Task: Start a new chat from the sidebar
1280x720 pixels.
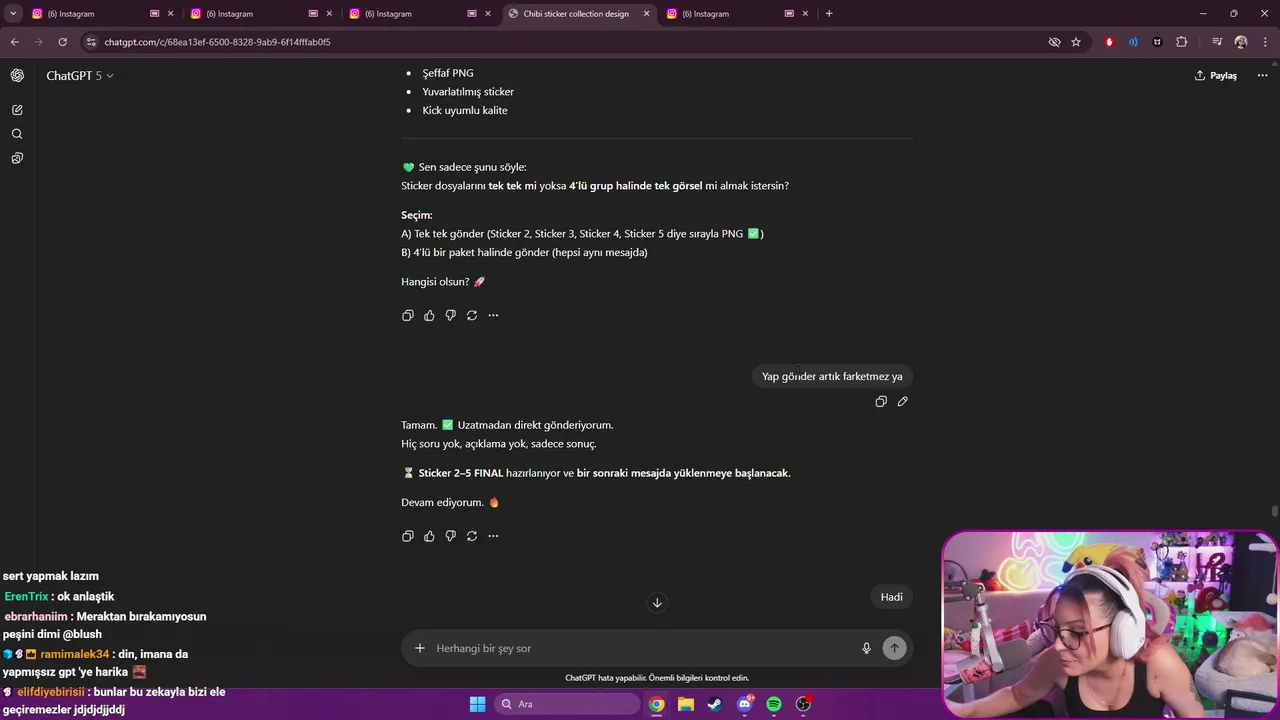Action: [x=17, y=110]
